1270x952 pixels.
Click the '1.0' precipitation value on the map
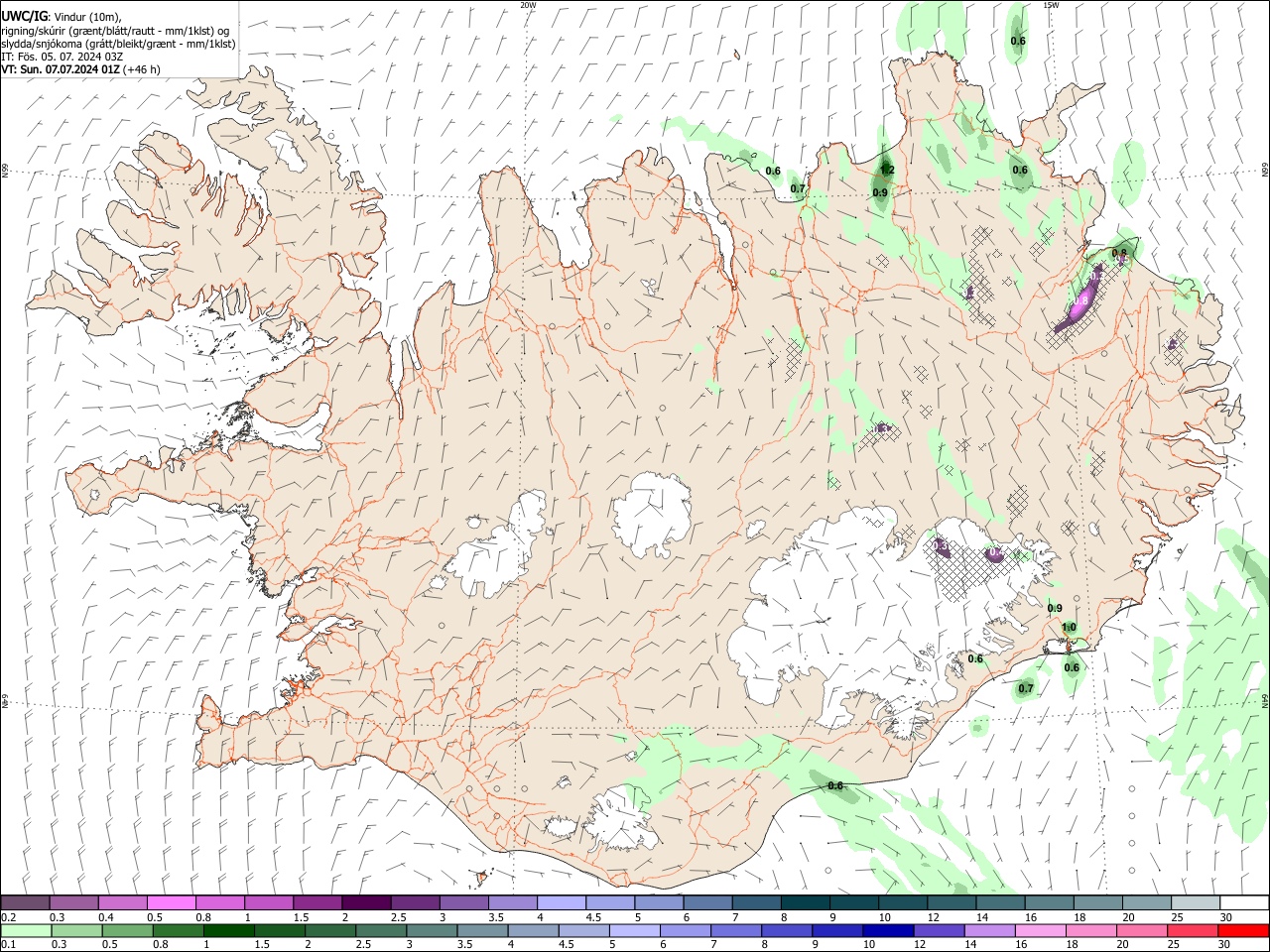[x=1069, y=627]
